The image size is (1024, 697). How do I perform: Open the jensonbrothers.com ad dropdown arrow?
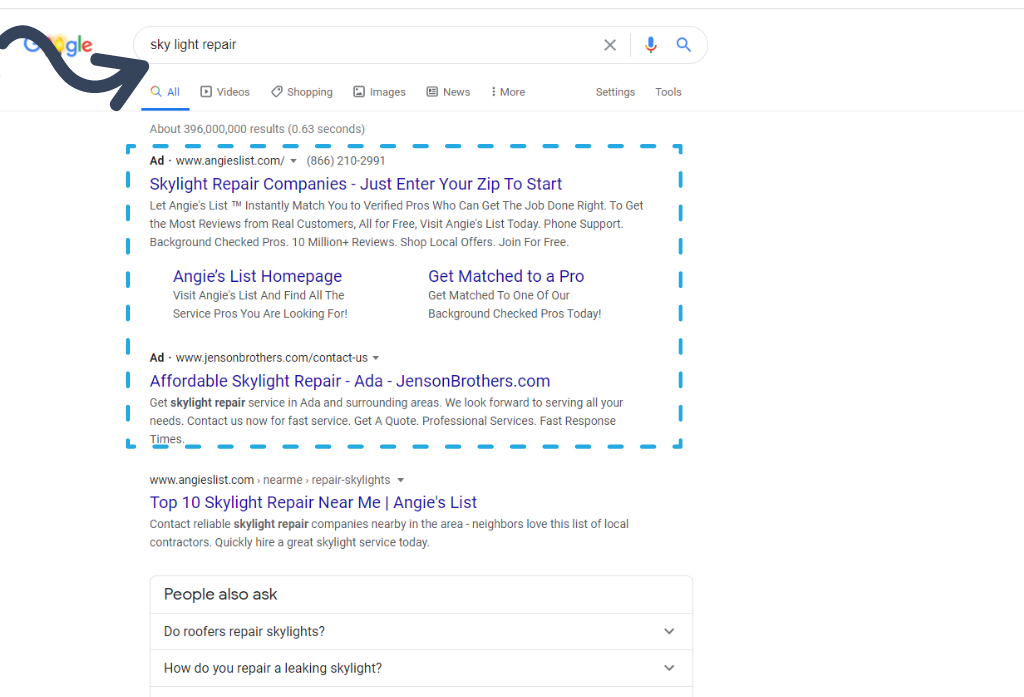coord(376,358)
